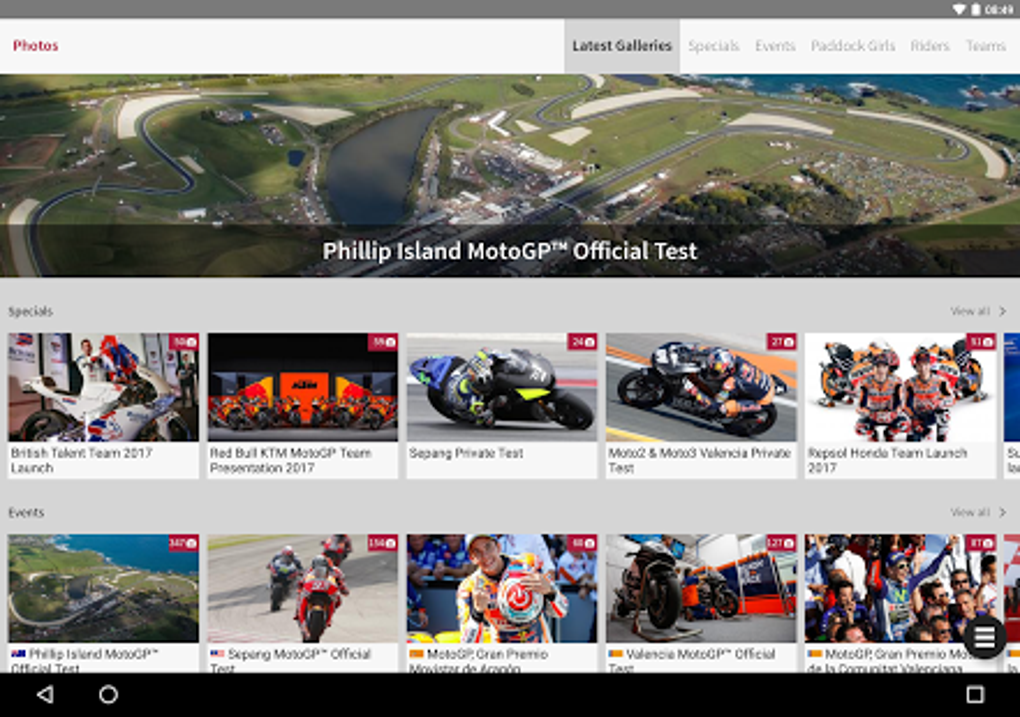Click View all in Events section

(x=970, y=512)
